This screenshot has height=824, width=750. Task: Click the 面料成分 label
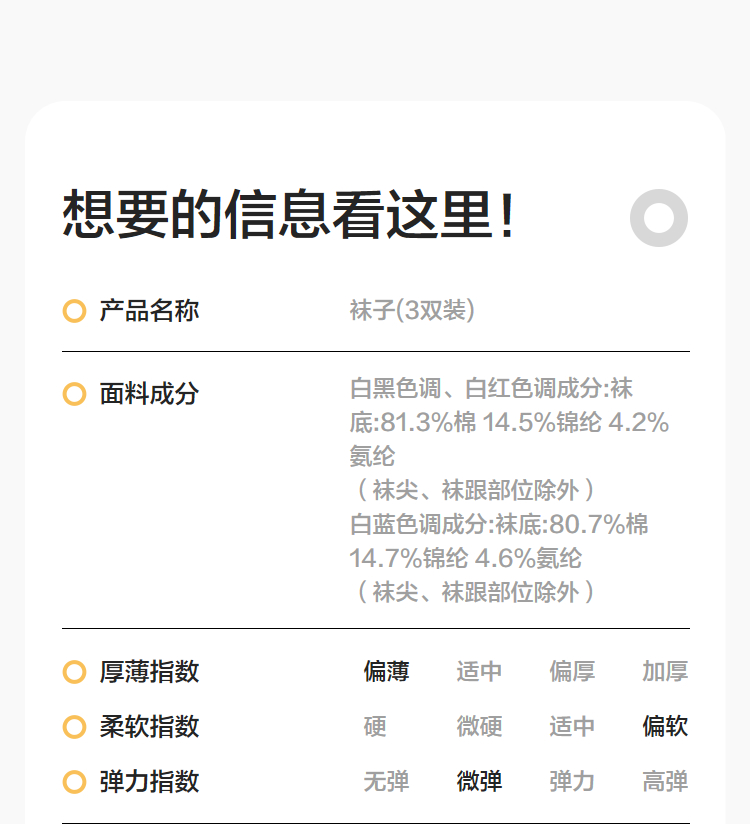coord(149,394)
